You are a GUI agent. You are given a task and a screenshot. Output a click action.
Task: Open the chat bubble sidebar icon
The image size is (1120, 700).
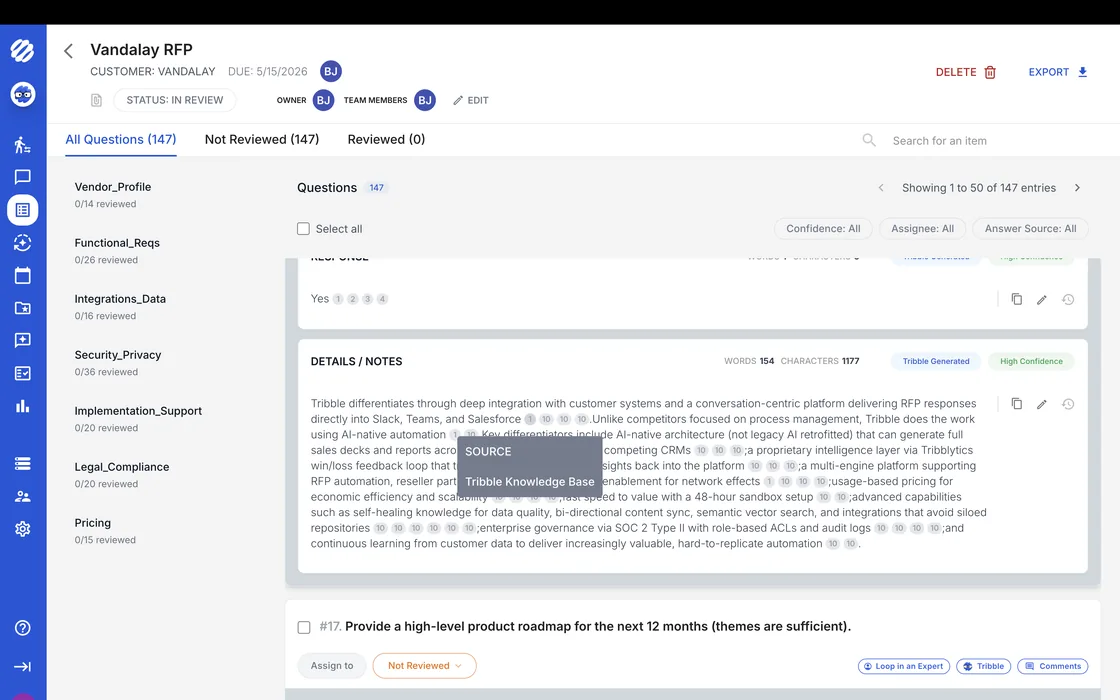(x=22, y=177)
